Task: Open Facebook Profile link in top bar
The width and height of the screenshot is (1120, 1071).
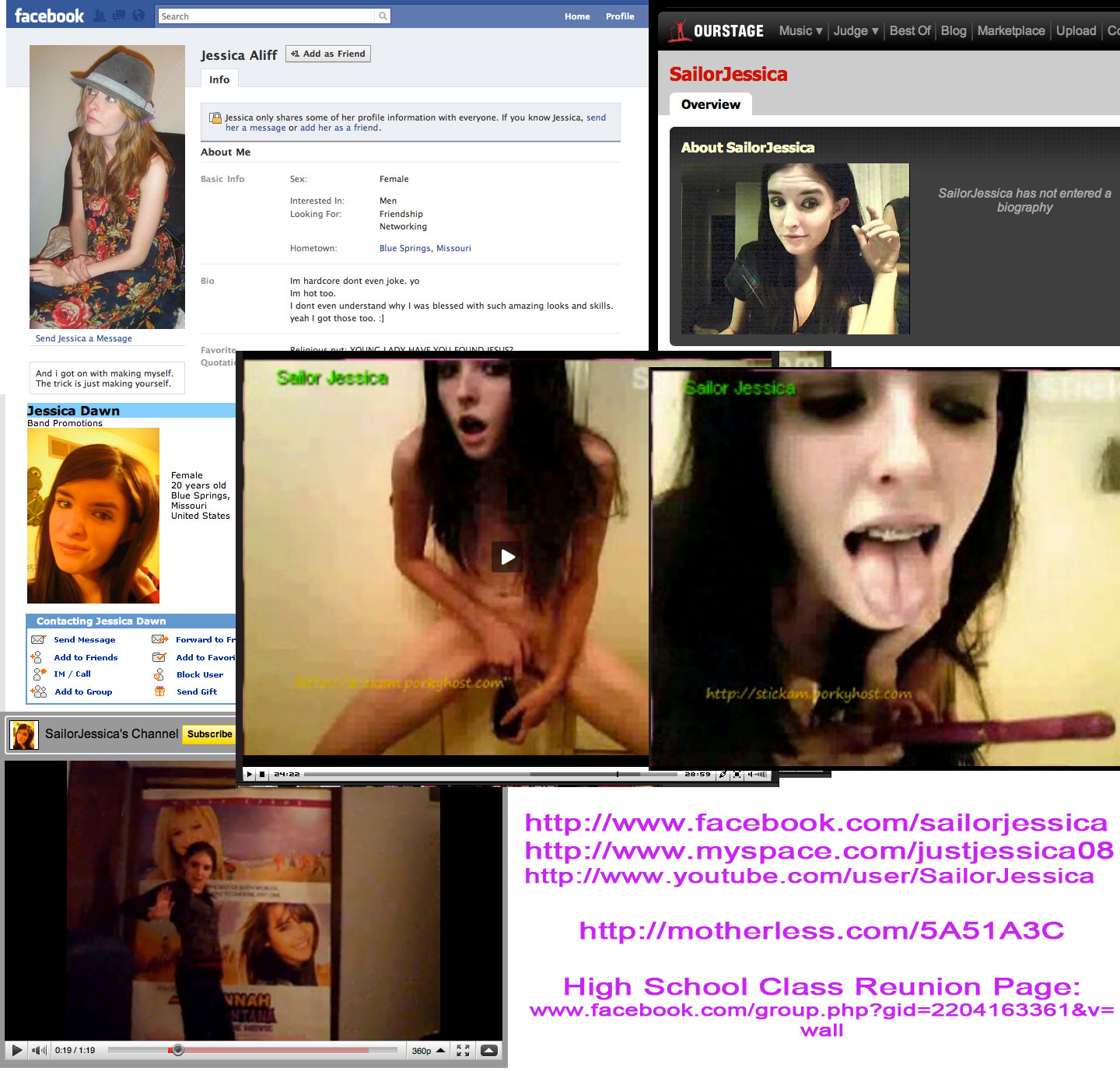Action: [620, 16]
